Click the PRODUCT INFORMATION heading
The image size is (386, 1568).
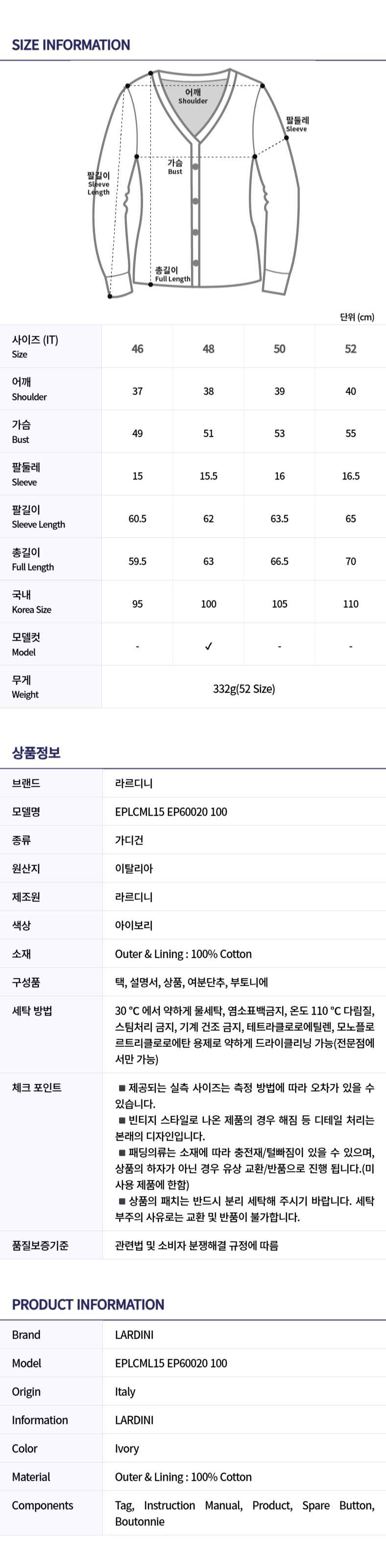coord(88,1304)
